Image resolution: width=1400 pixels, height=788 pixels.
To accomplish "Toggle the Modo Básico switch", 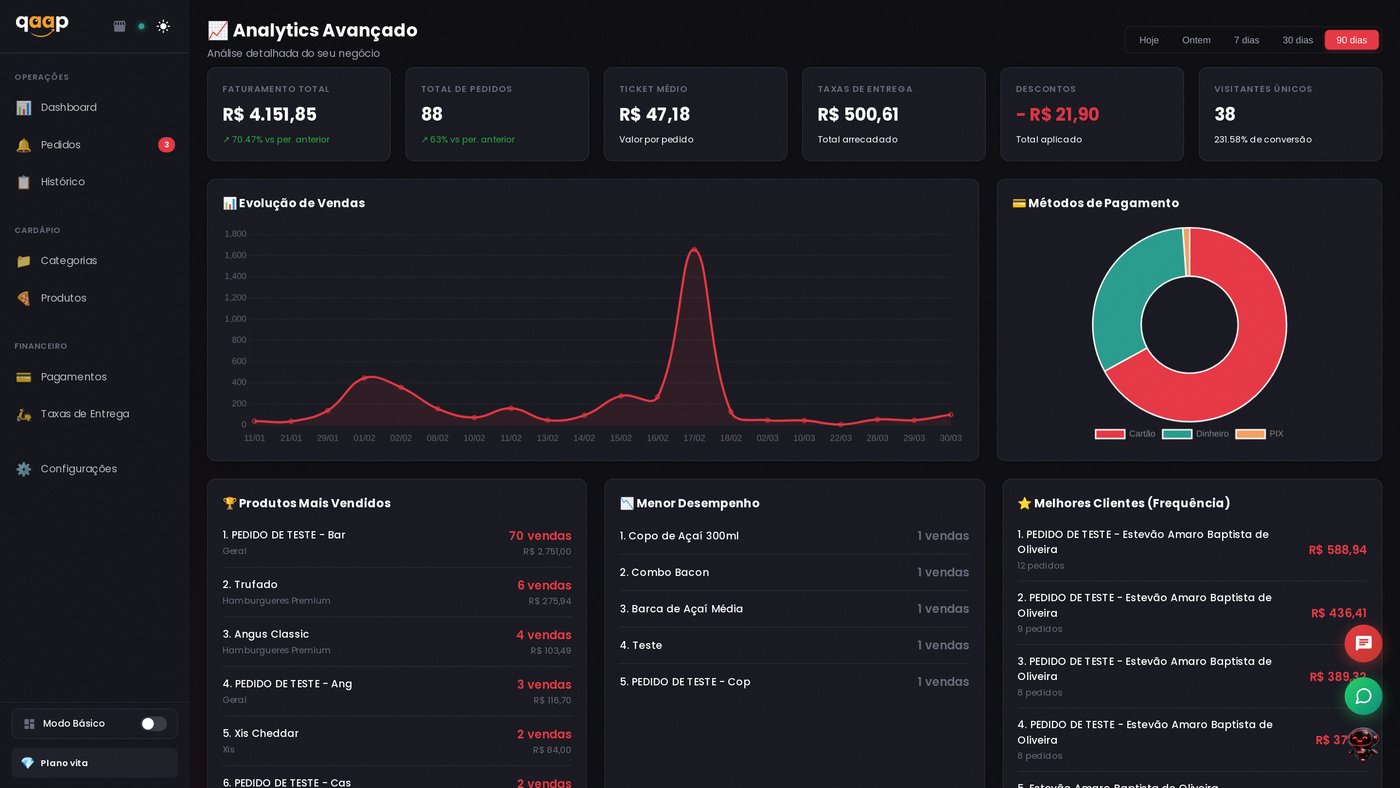I will pyautogui.click(x=153, y=723).
